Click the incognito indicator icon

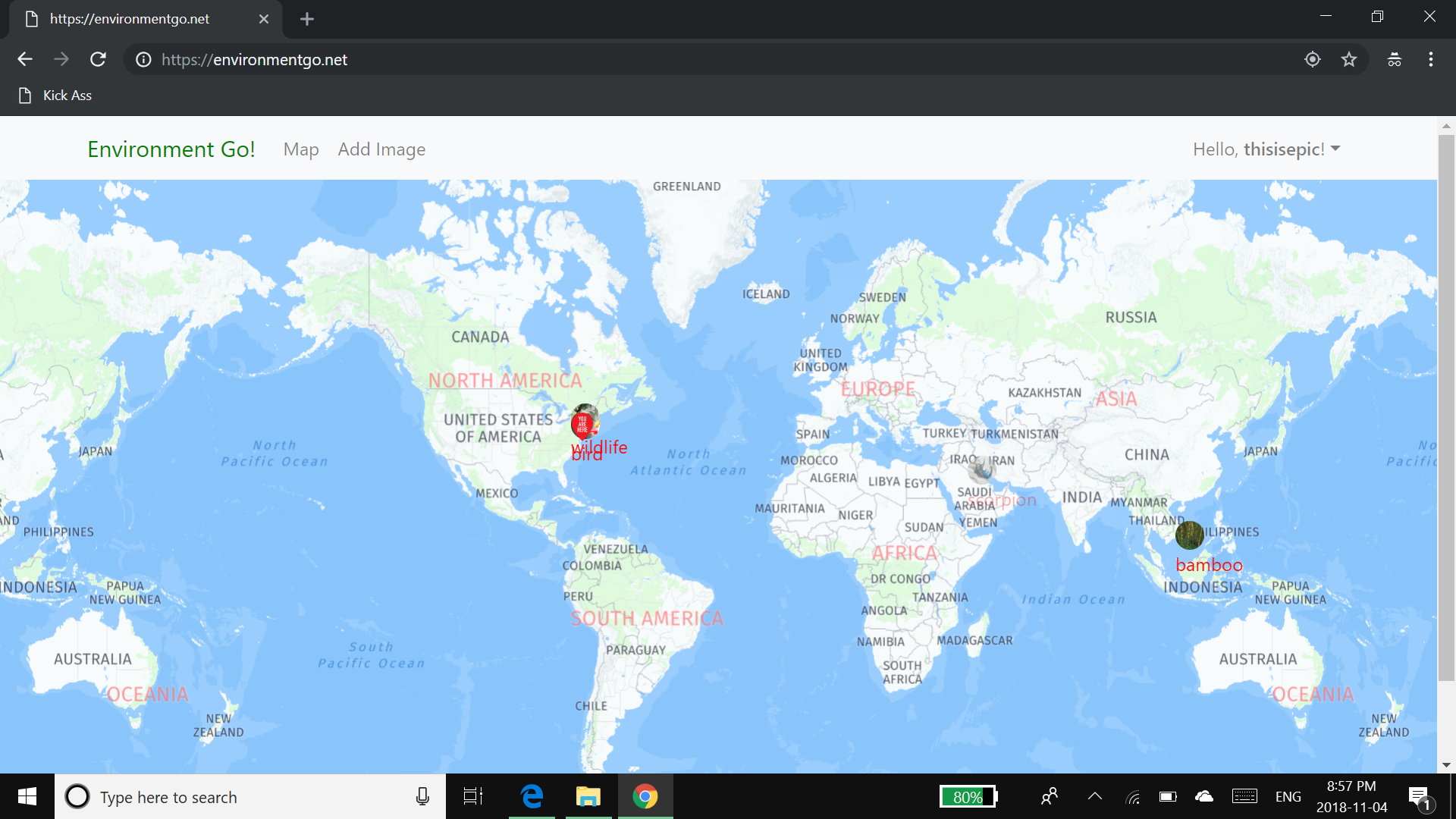[1394, 59]
